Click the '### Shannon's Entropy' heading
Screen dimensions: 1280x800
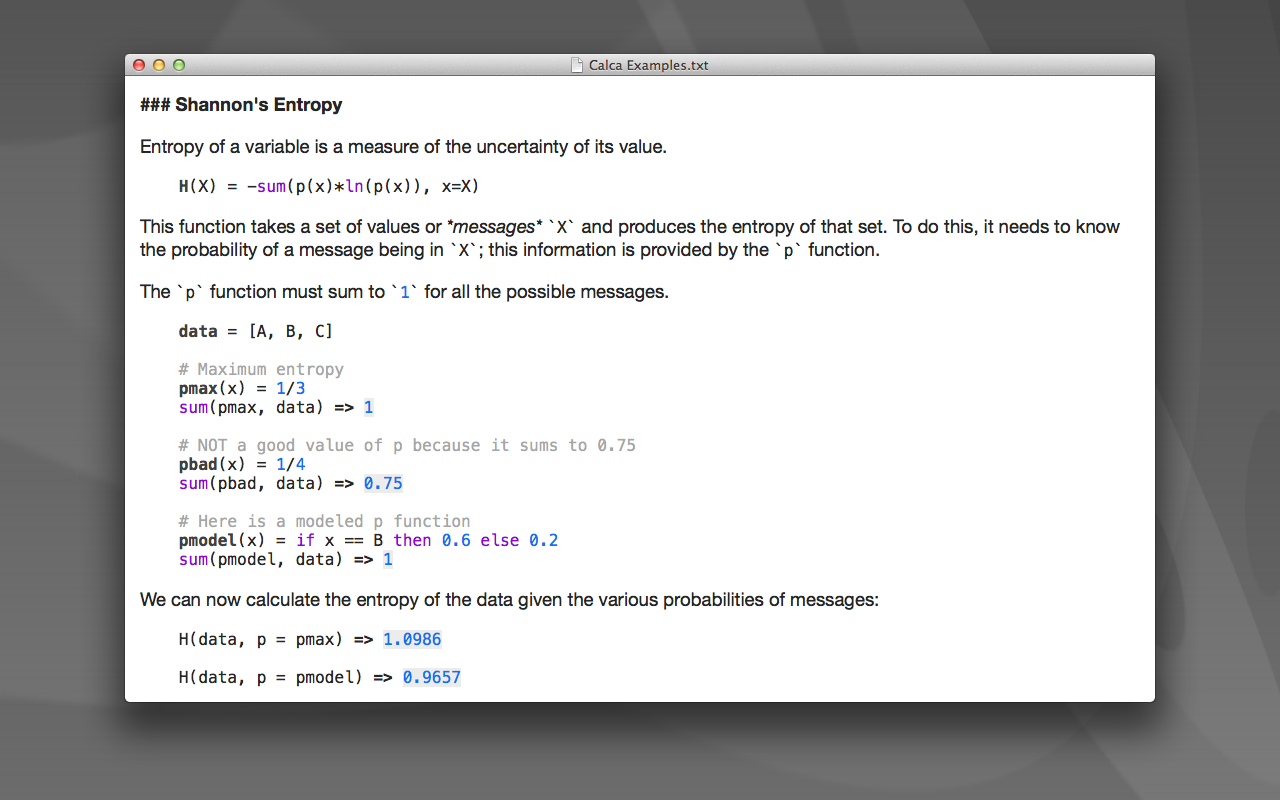point(241,105)
